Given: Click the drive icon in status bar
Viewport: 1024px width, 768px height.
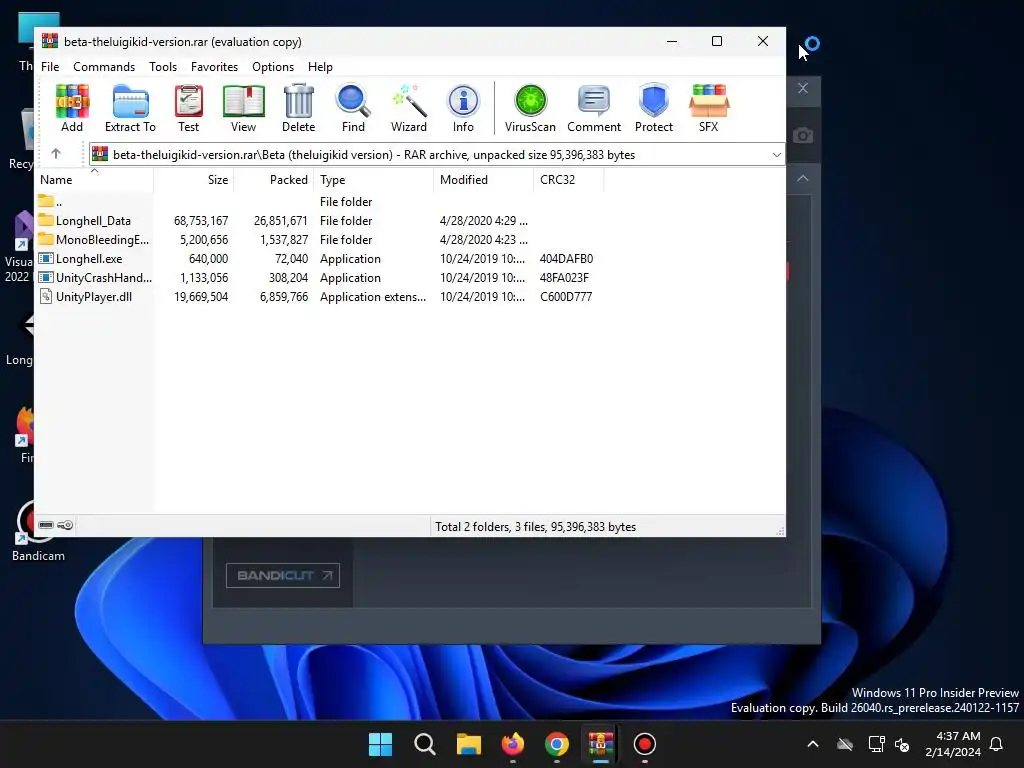Looking at the screenshot, I should [46, 525].
